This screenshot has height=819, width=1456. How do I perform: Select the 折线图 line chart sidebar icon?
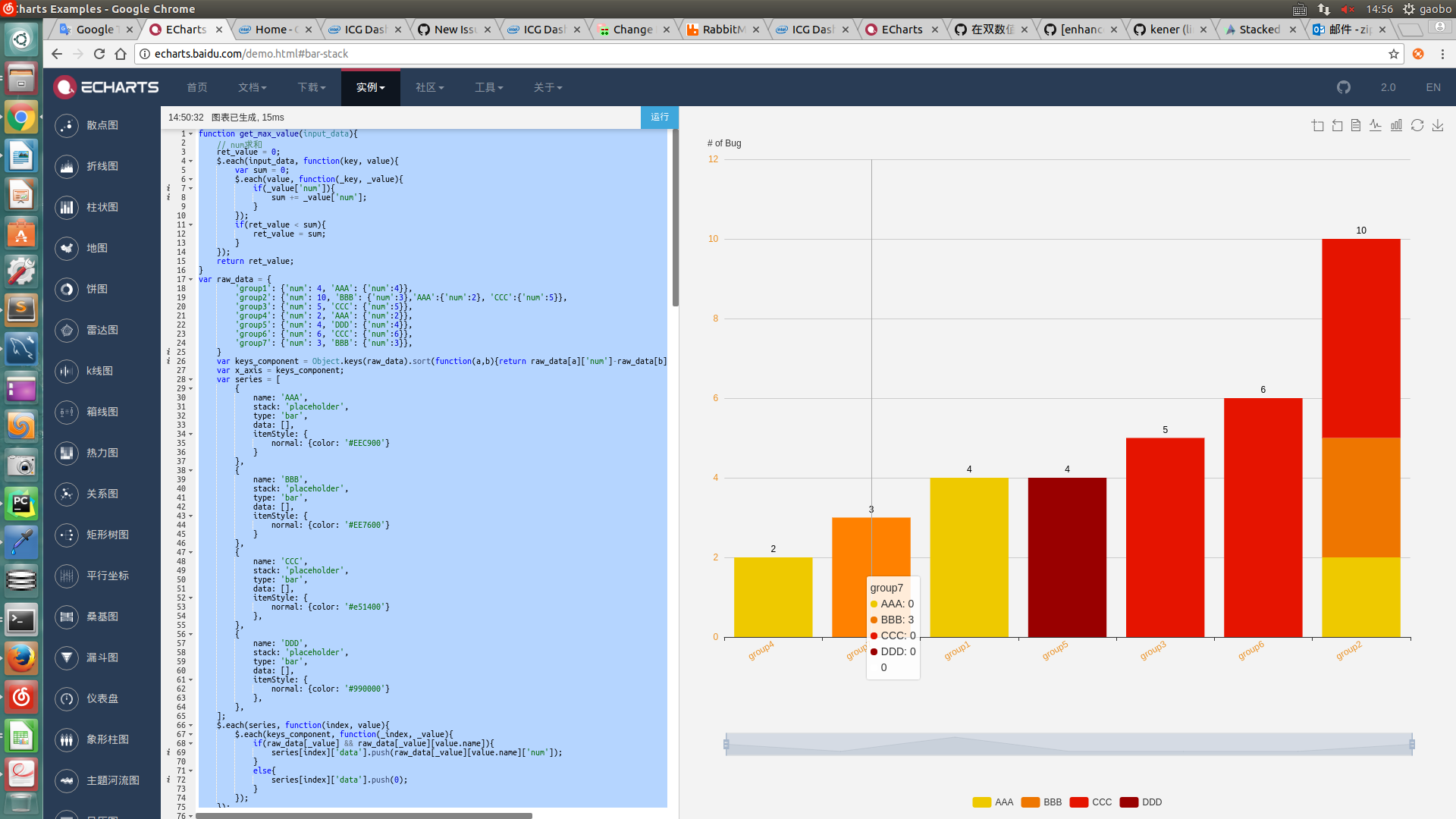point(67,166)
